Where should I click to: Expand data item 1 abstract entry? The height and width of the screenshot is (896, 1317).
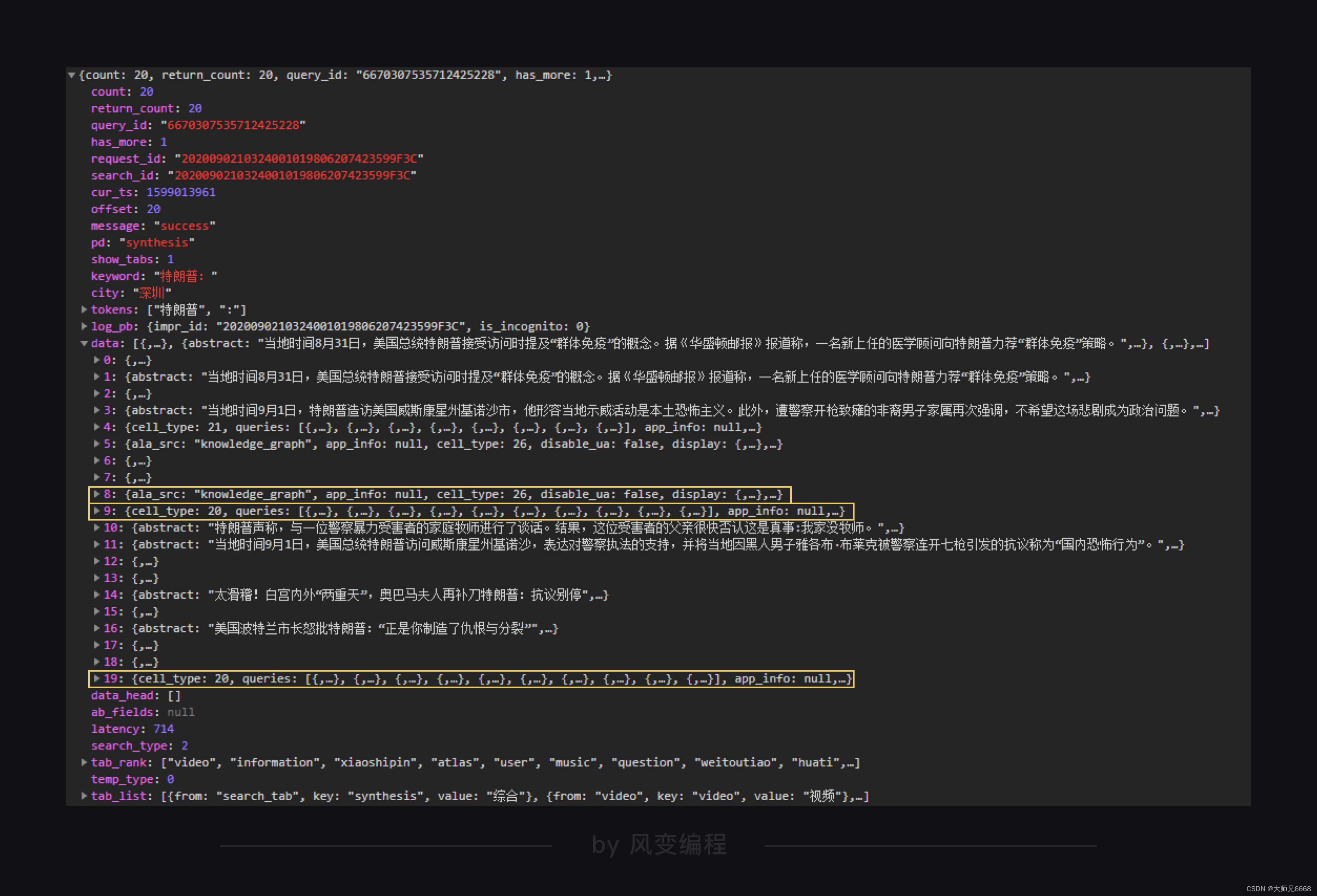(96, 377)
